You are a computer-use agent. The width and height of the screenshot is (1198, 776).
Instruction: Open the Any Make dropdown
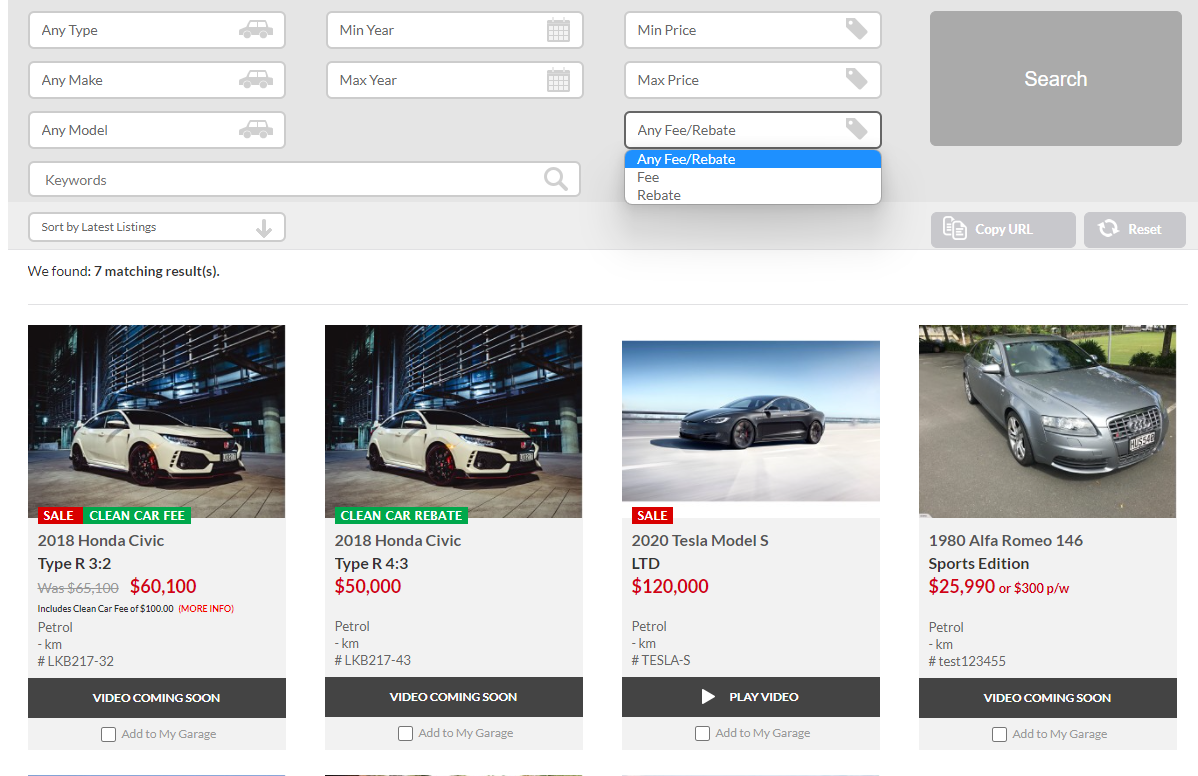(x=157, y=80)
